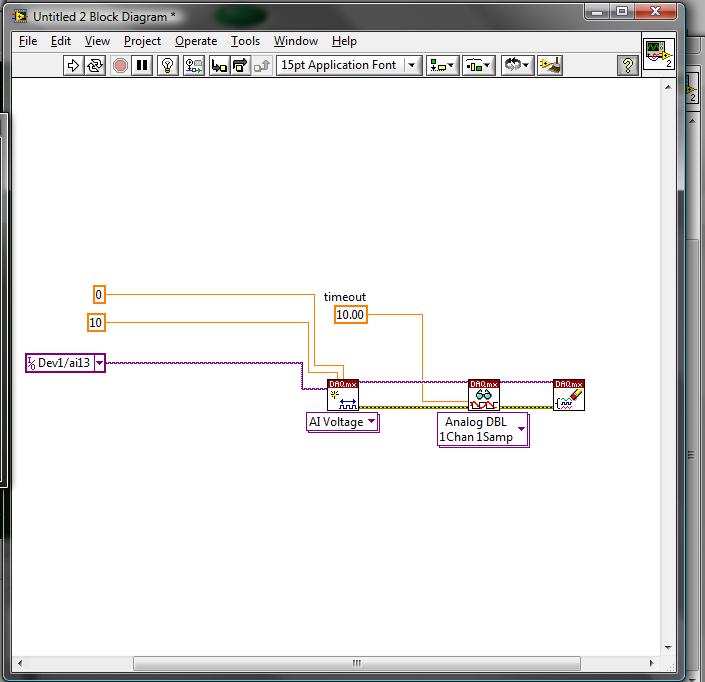705x682 pixels.
Task: Select the DAQmx Read VI node
Action: tap(483, 395)
